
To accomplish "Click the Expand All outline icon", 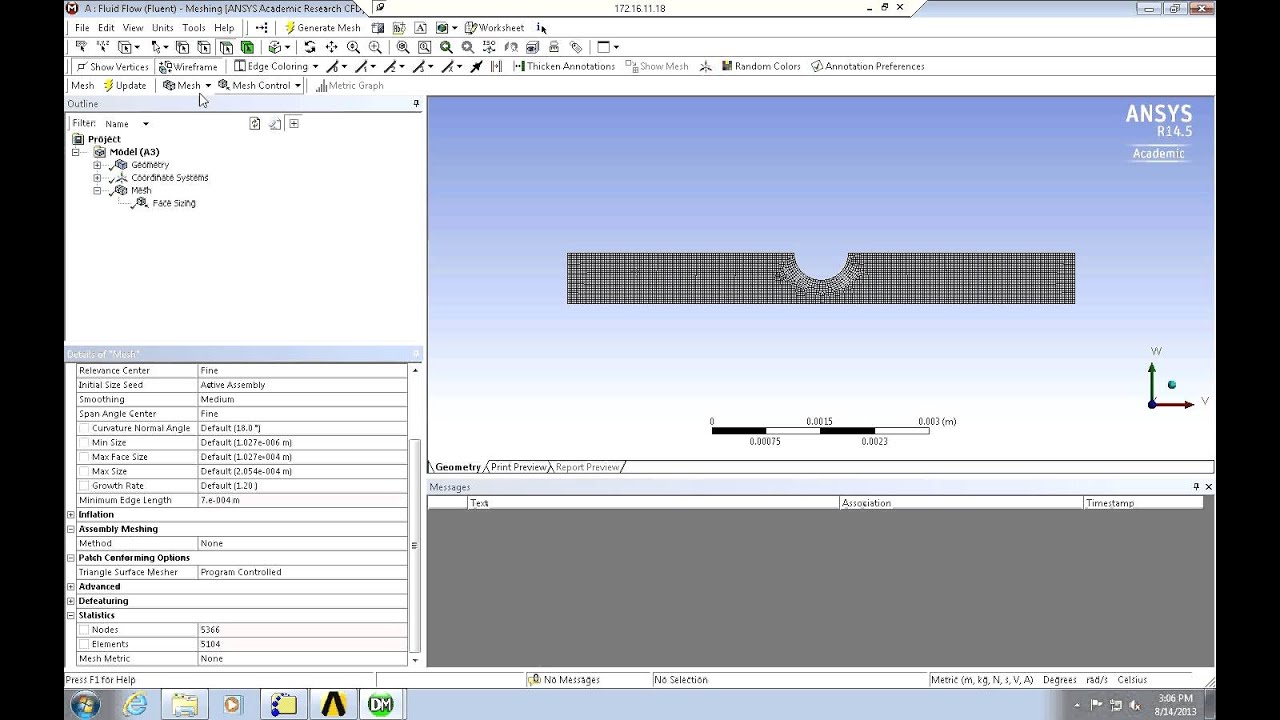I will click(x=294, y=123).
